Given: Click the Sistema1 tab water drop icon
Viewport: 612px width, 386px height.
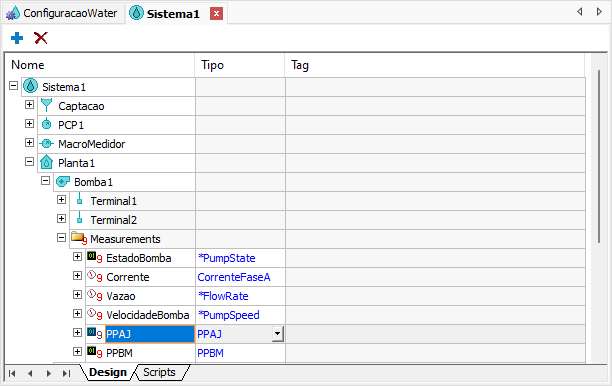Looking at the screenshot, I should (x=136, y=13).
